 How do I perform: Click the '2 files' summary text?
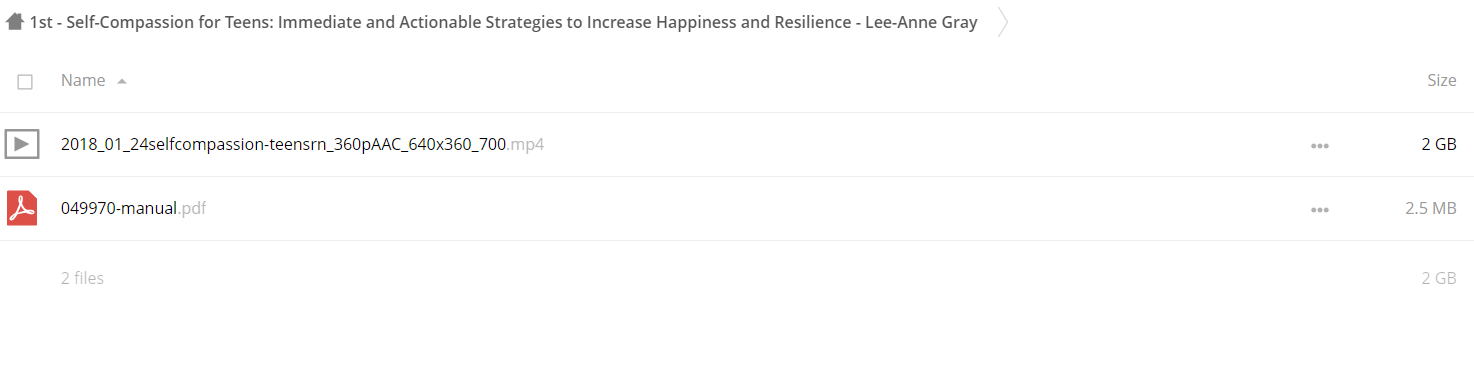(82, 278)
